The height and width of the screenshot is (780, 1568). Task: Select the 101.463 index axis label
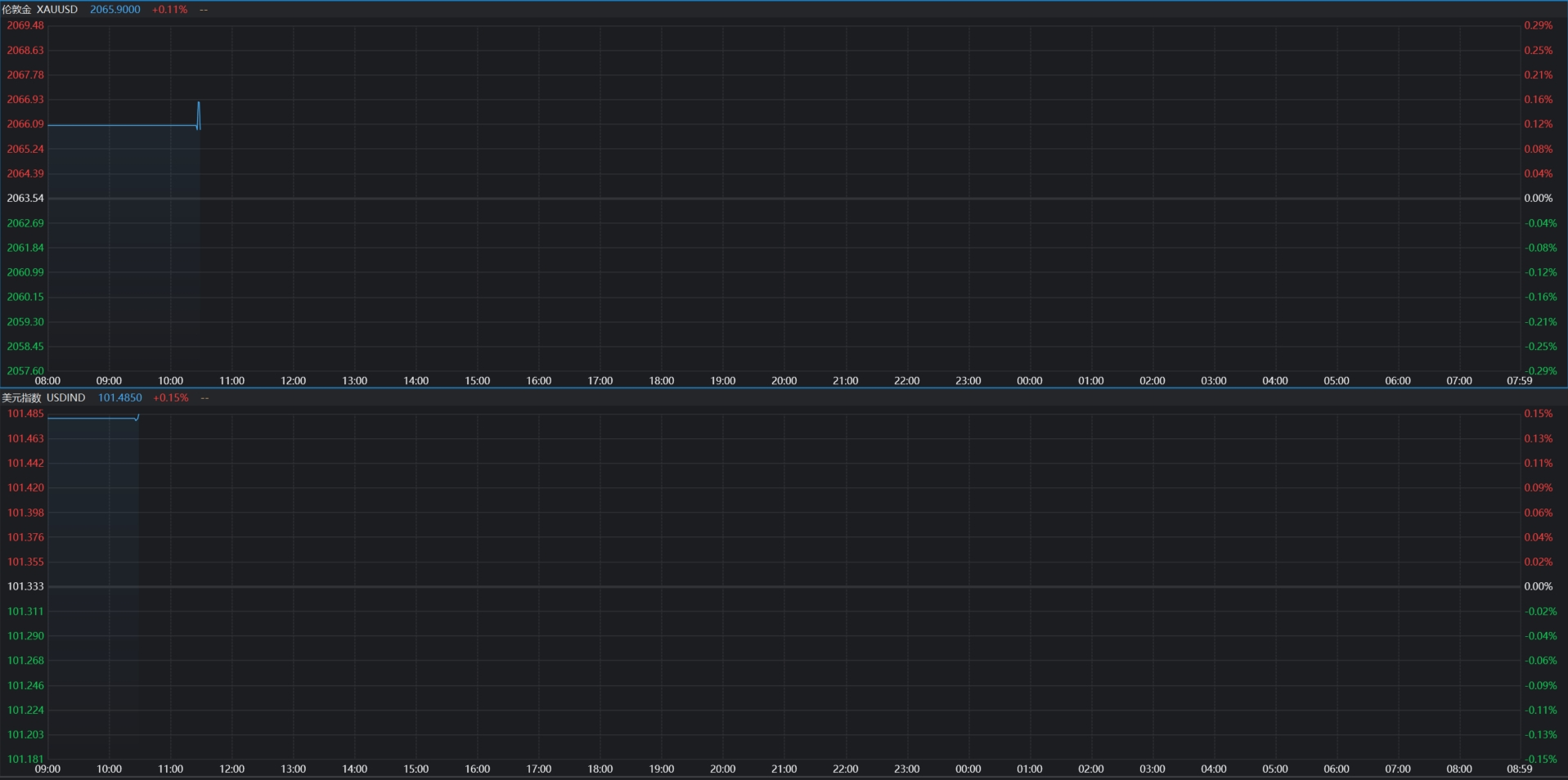[x=25, y=439]
